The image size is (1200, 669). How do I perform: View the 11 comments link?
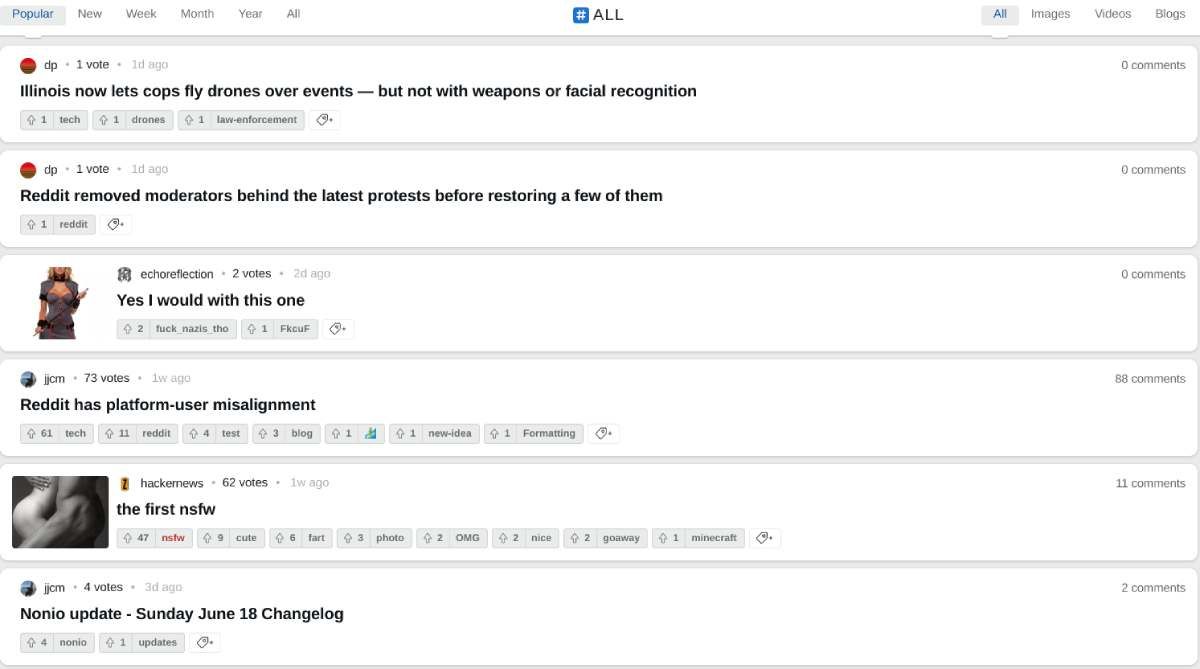pos(1151,483)
